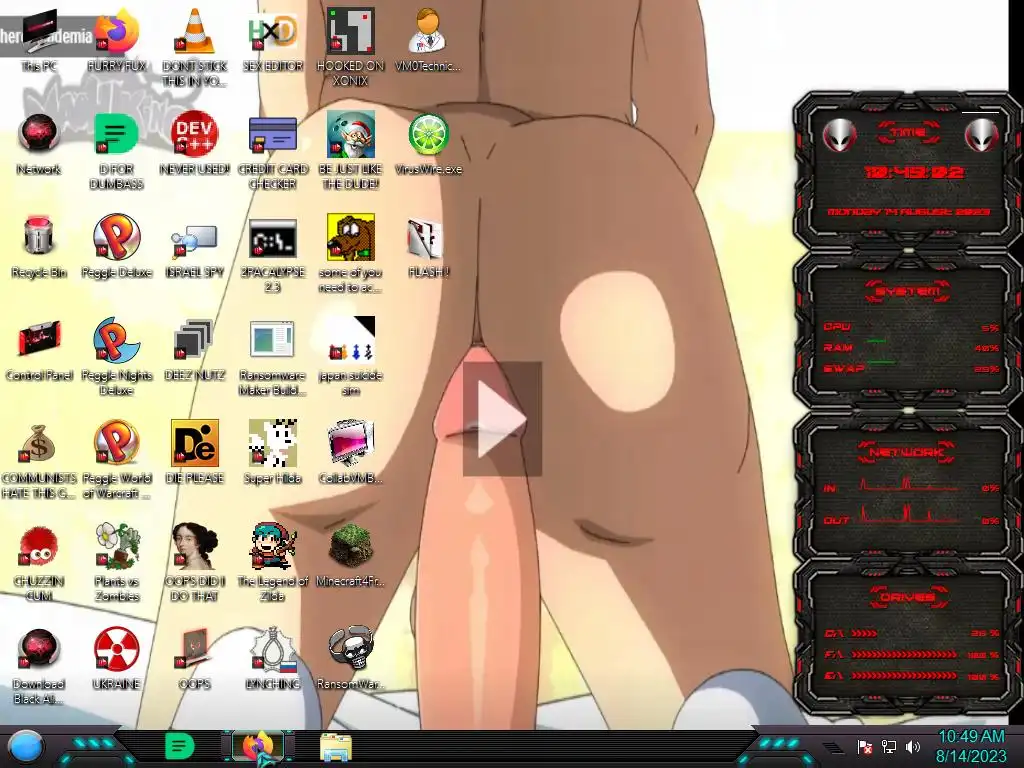Launch Peggle Deluxe shortcut
This screenshot has width=1024, height=768.
point(117,247)
